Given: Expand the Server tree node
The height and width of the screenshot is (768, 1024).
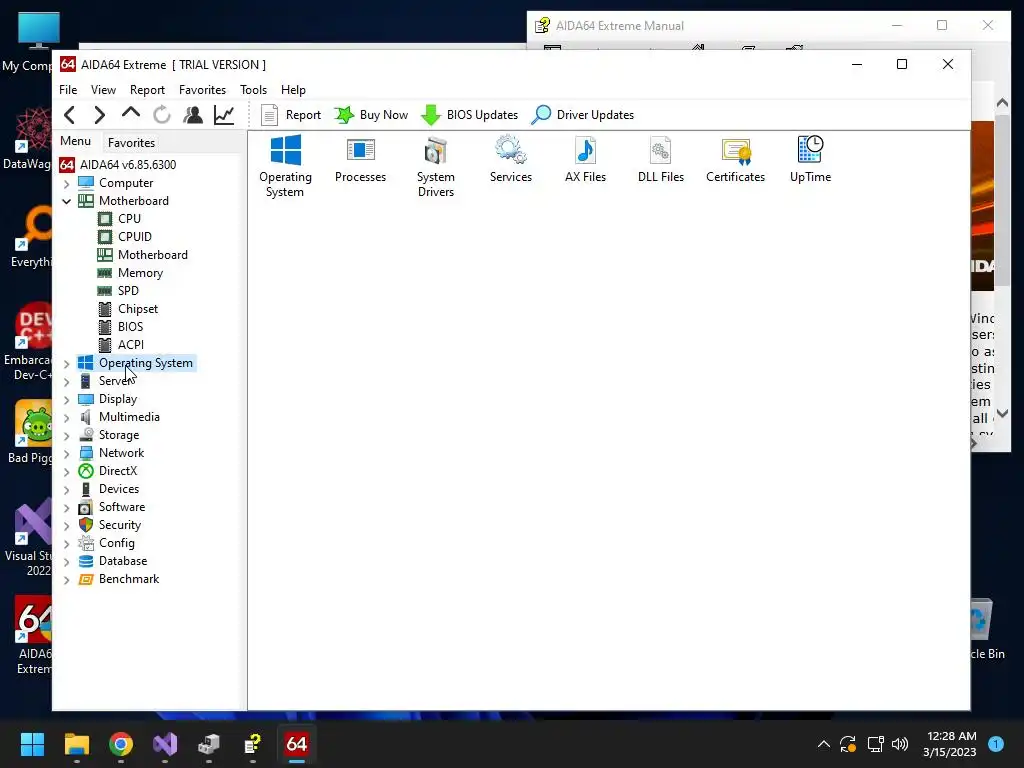Looking at the screenshot, I should [x=67, y=381].
